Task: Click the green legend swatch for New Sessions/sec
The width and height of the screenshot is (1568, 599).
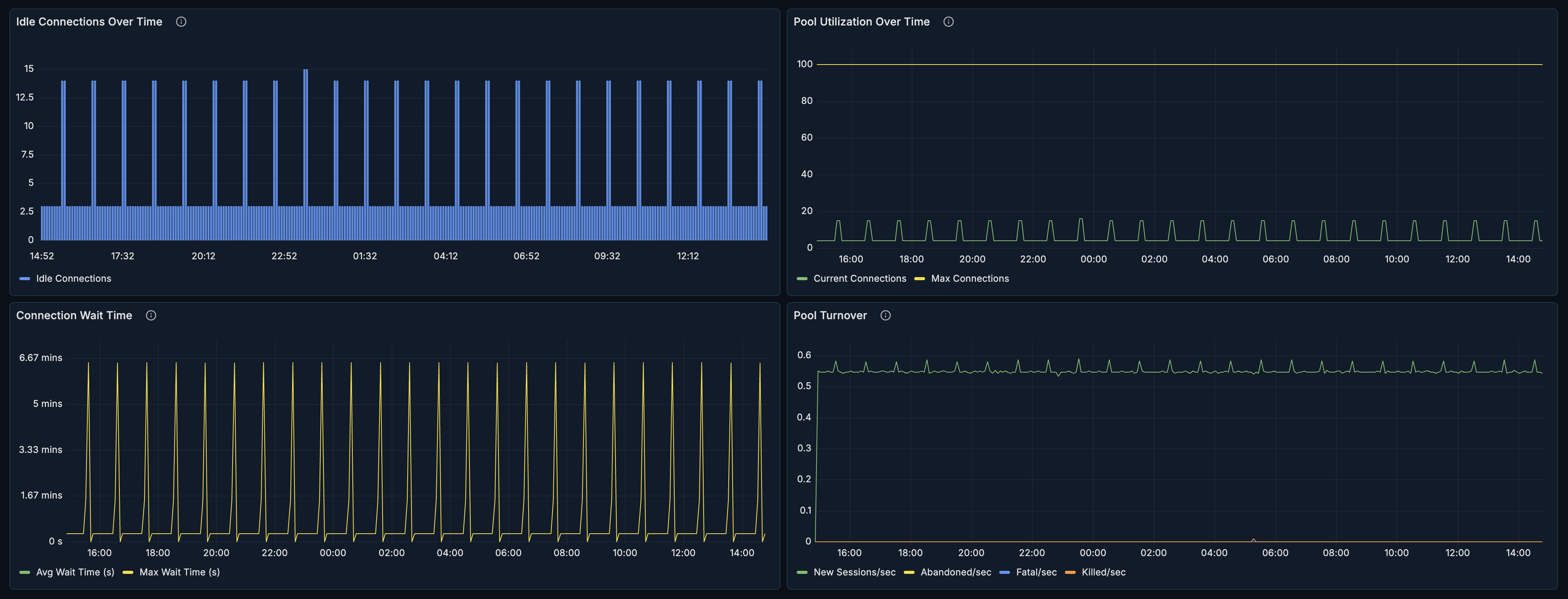Action: pyautogui.click(x=802, y=572)
